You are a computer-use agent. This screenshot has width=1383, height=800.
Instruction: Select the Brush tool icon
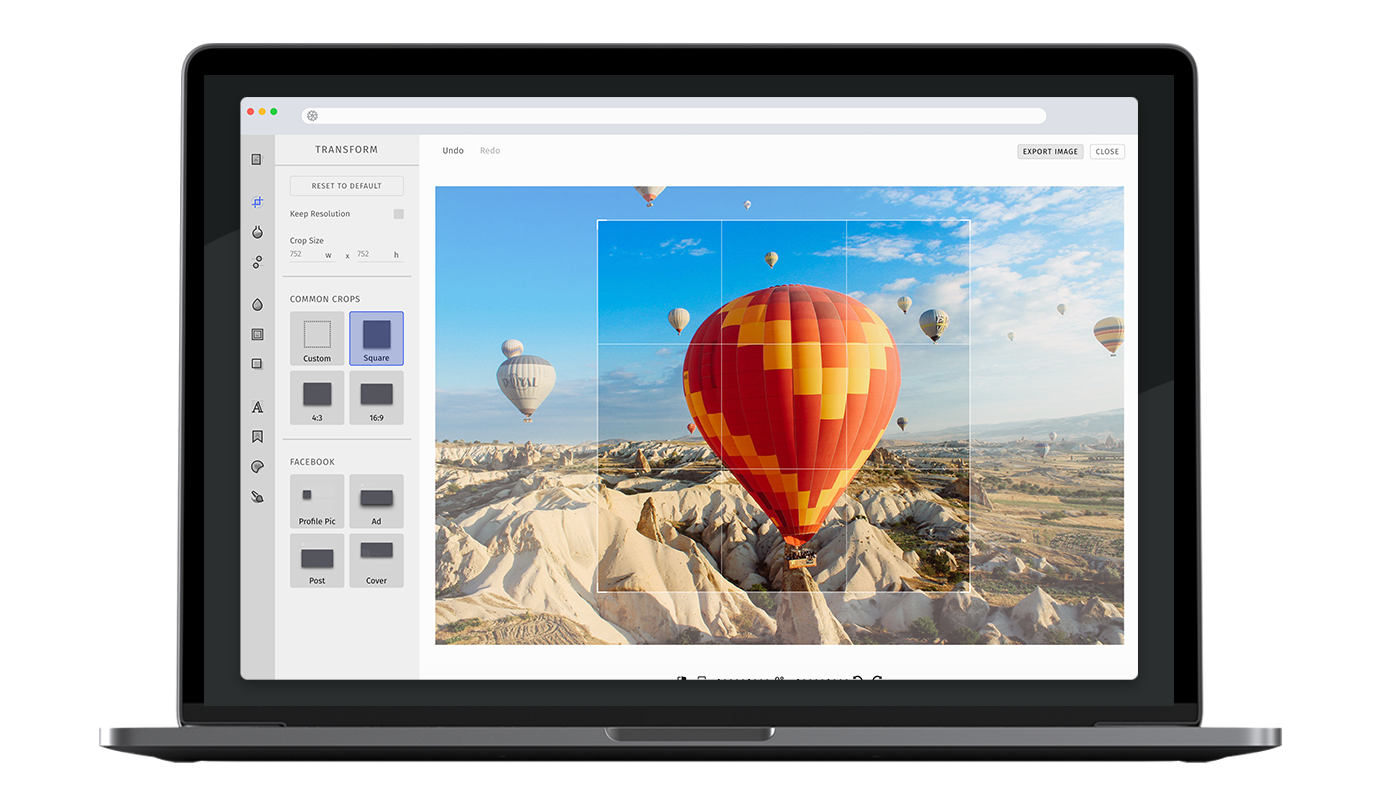point(257,497)
